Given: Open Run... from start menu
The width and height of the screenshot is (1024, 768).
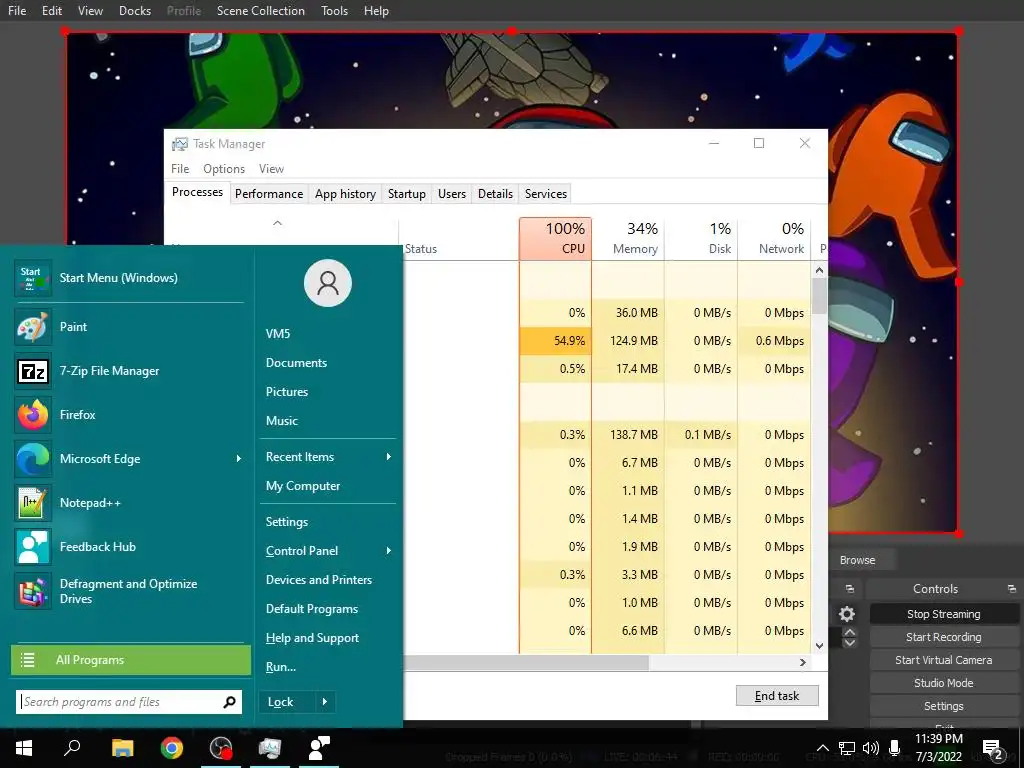Looking at the screenshot, I should click(281, 667).
